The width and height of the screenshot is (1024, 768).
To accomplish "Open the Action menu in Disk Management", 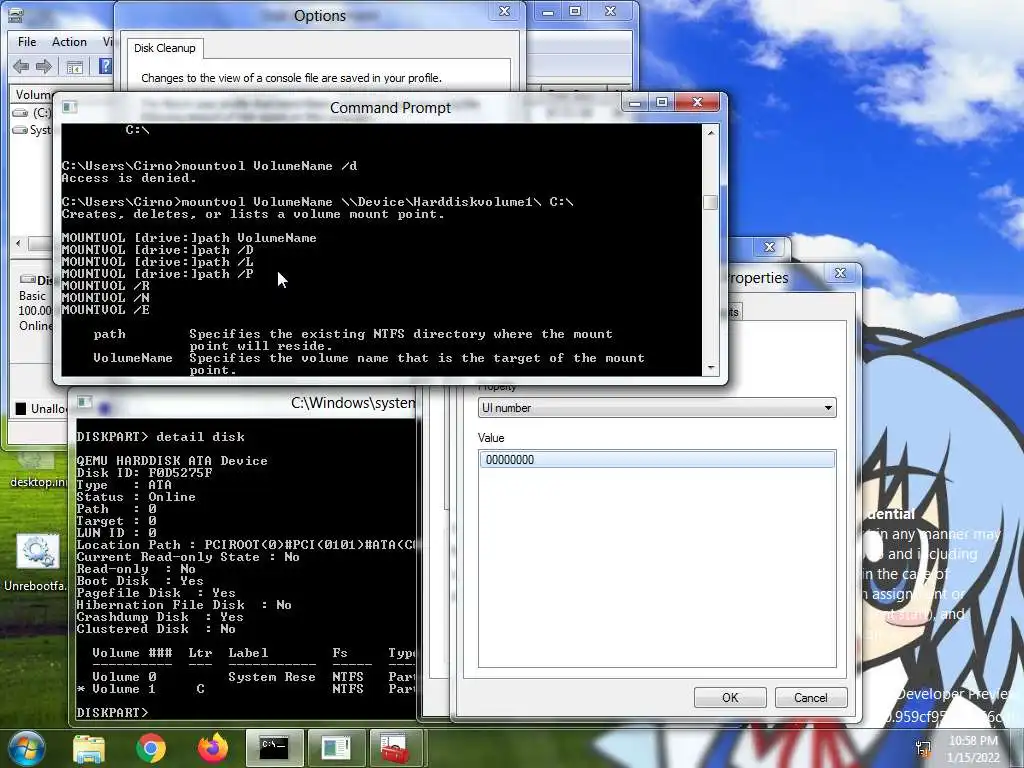I will [69, 42].
